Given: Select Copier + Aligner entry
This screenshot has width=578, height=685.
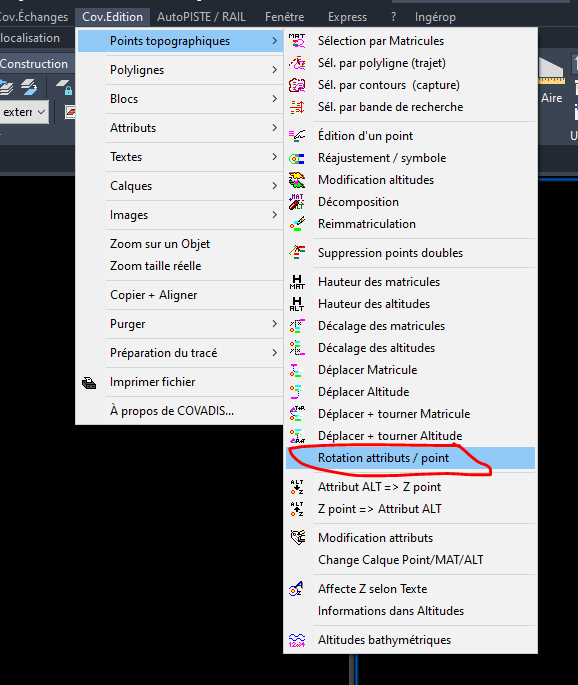Looking at the screenshot, I should coord(154,295).
